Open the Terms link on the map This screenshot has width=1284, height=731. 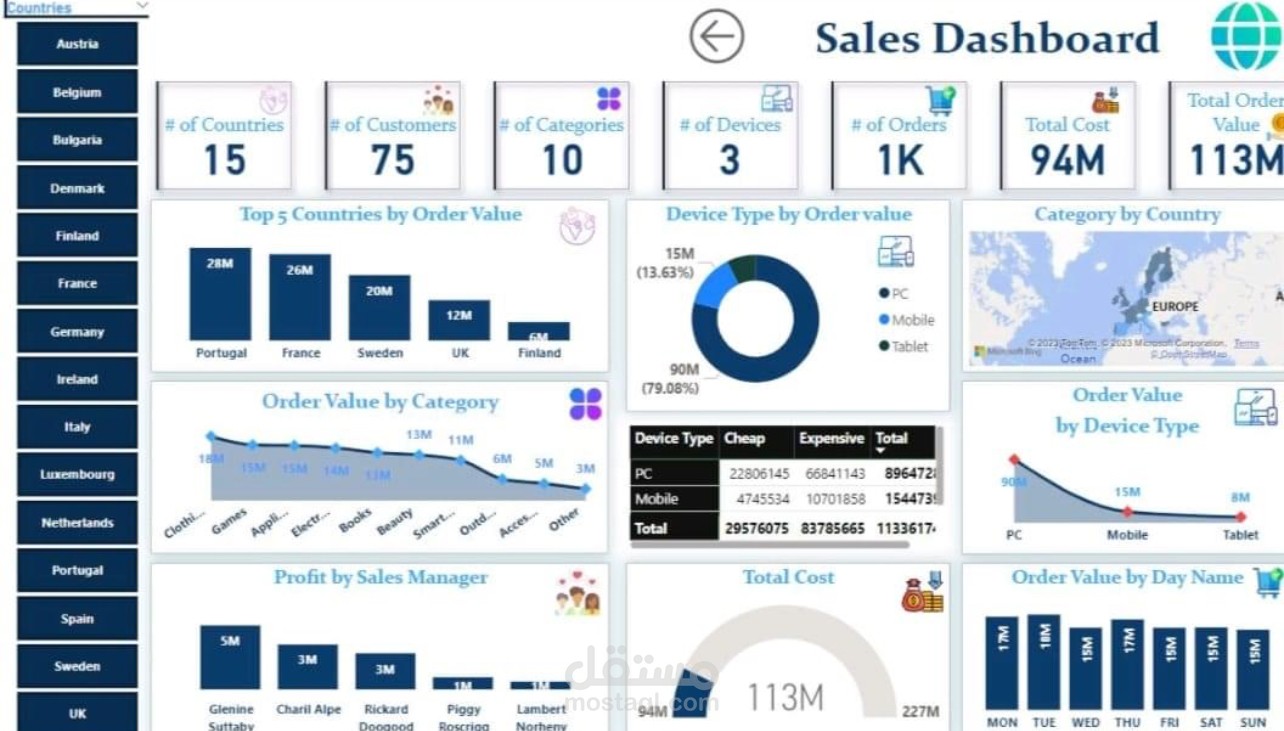[1246, 344]
